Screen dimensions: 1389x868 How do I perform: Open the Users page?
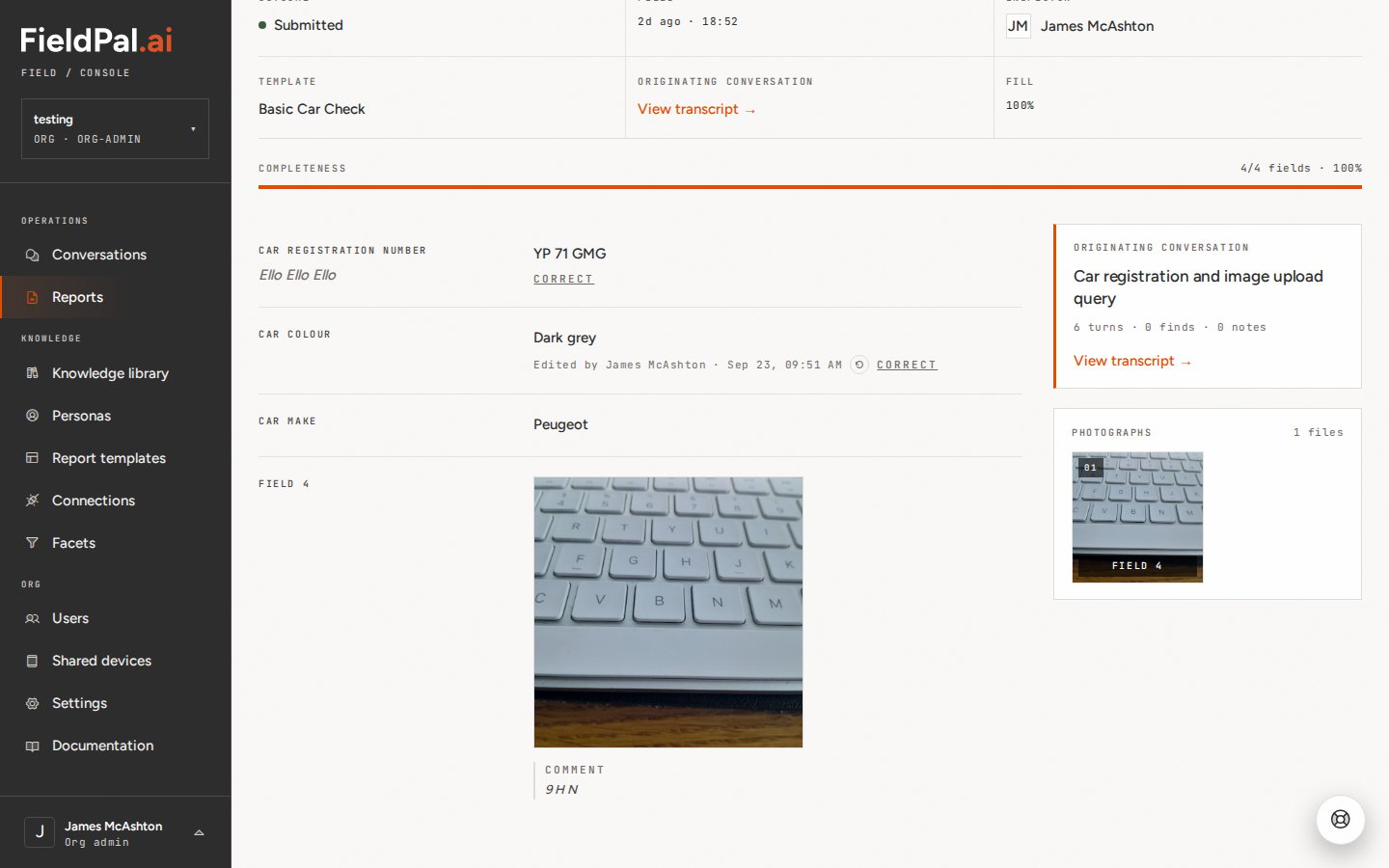click(116, 618)
